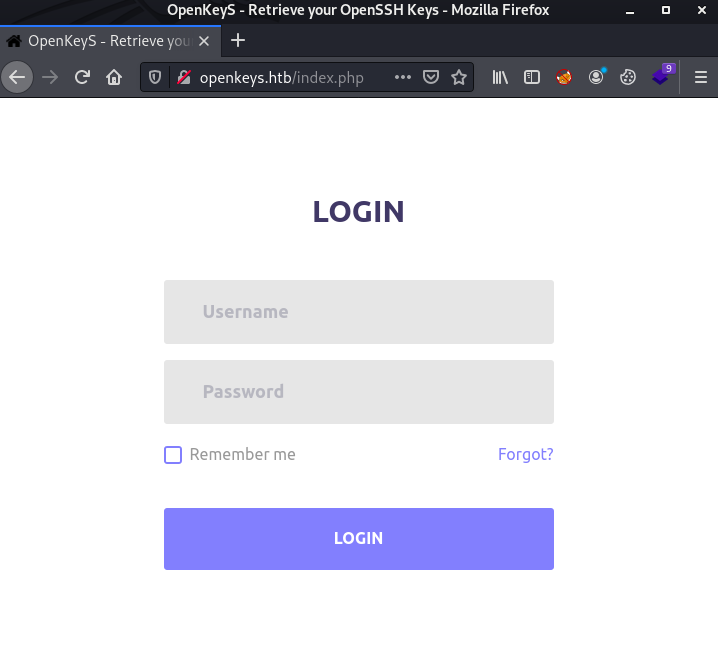Focus the Password field
This screenshot has width=718, height=647.
click(359, 392)
